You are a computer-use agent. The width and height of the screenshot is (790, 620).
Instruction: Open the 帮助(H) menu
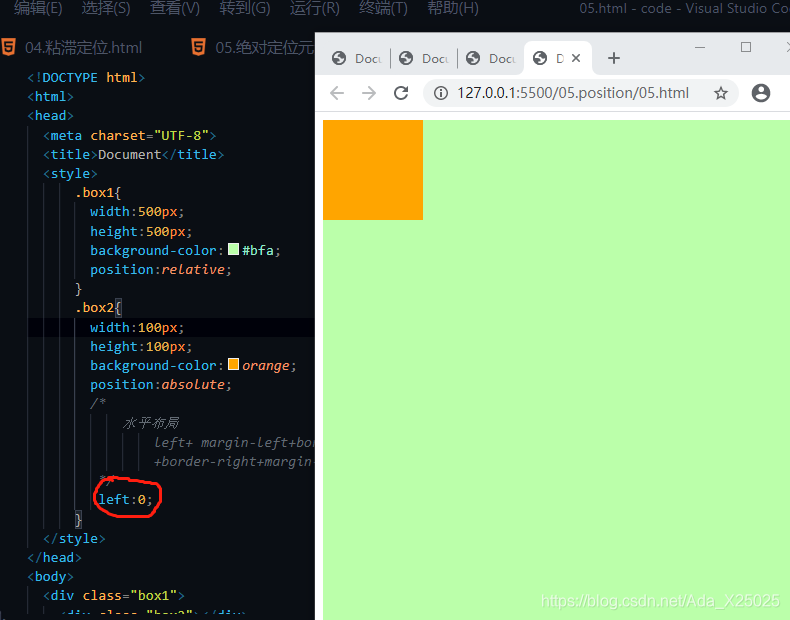pyautogui.click(x=453, y=8)
